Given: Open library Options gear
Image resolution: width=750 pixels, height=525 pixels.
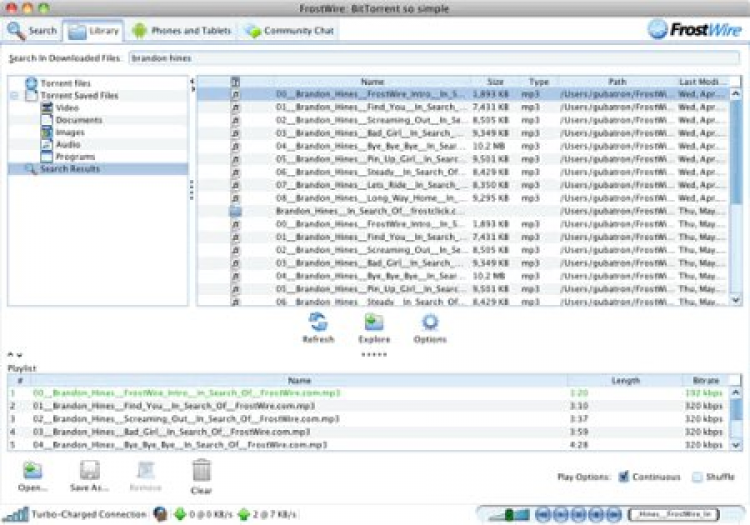Looking at the screenshot, I should [x=430, y=322].
